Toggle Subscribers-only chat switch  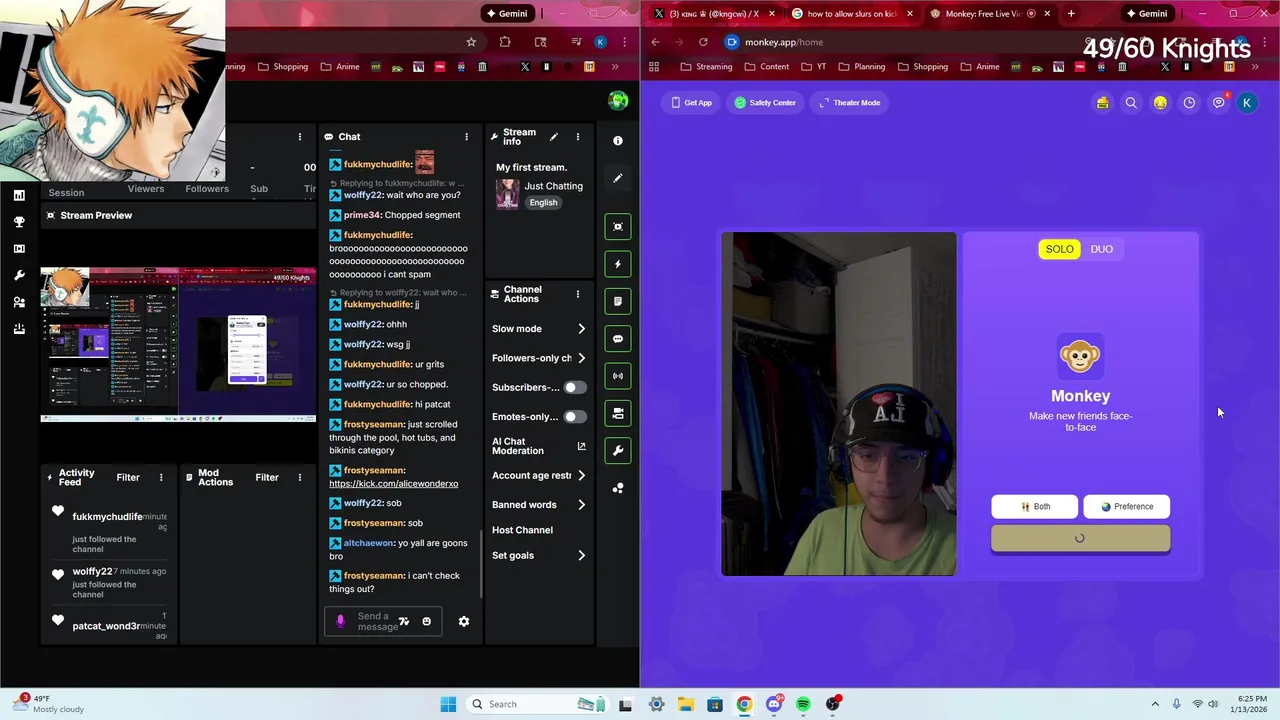[575, 387]
